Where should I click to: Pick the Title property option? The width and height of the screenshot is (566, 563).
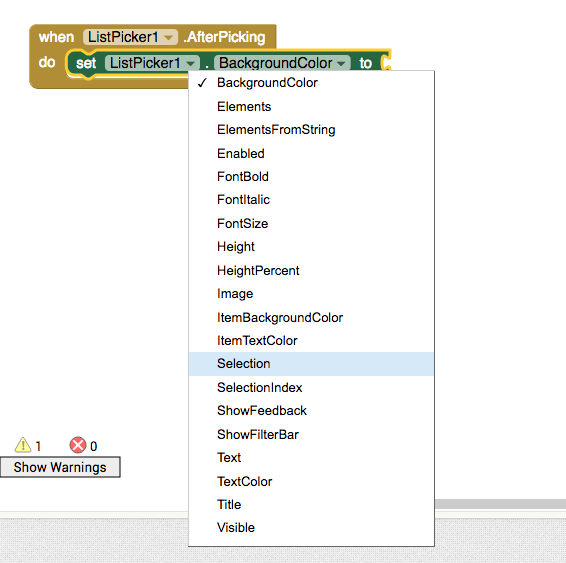311,505
